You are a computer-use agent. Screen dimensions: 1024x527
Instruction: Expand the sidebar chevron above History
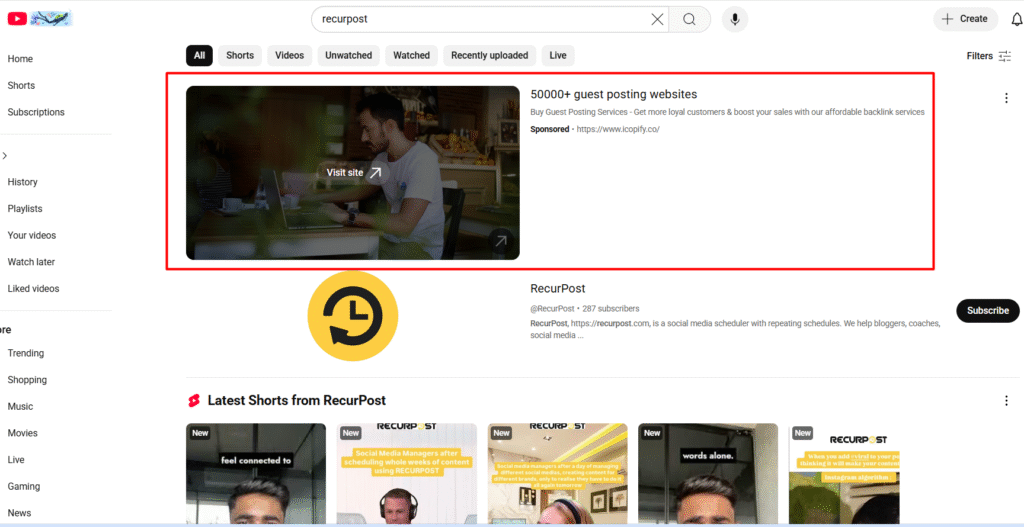(x=5, y=155)
